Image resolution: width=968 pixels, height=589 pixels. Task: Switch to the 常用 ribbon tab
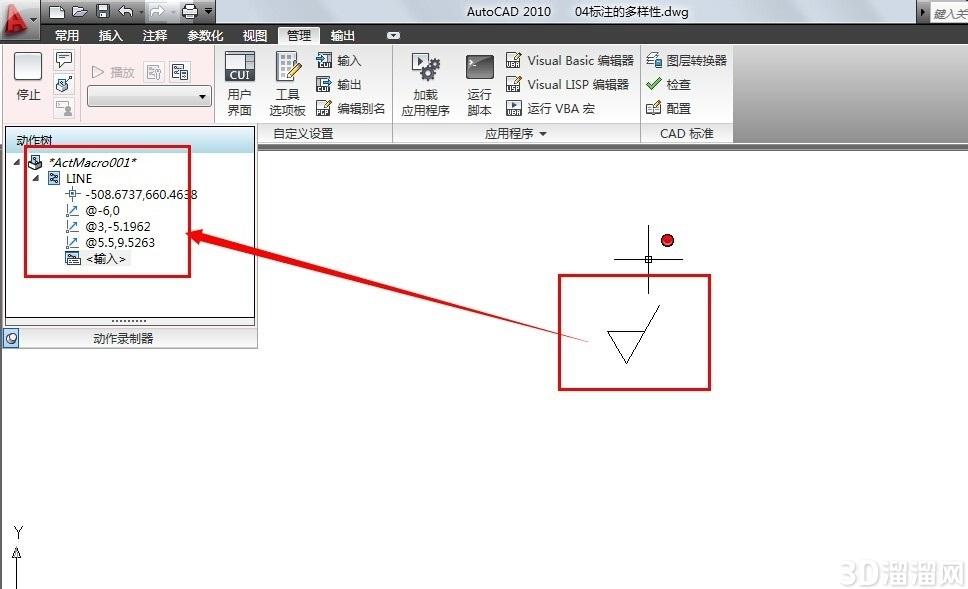point(67,36)
